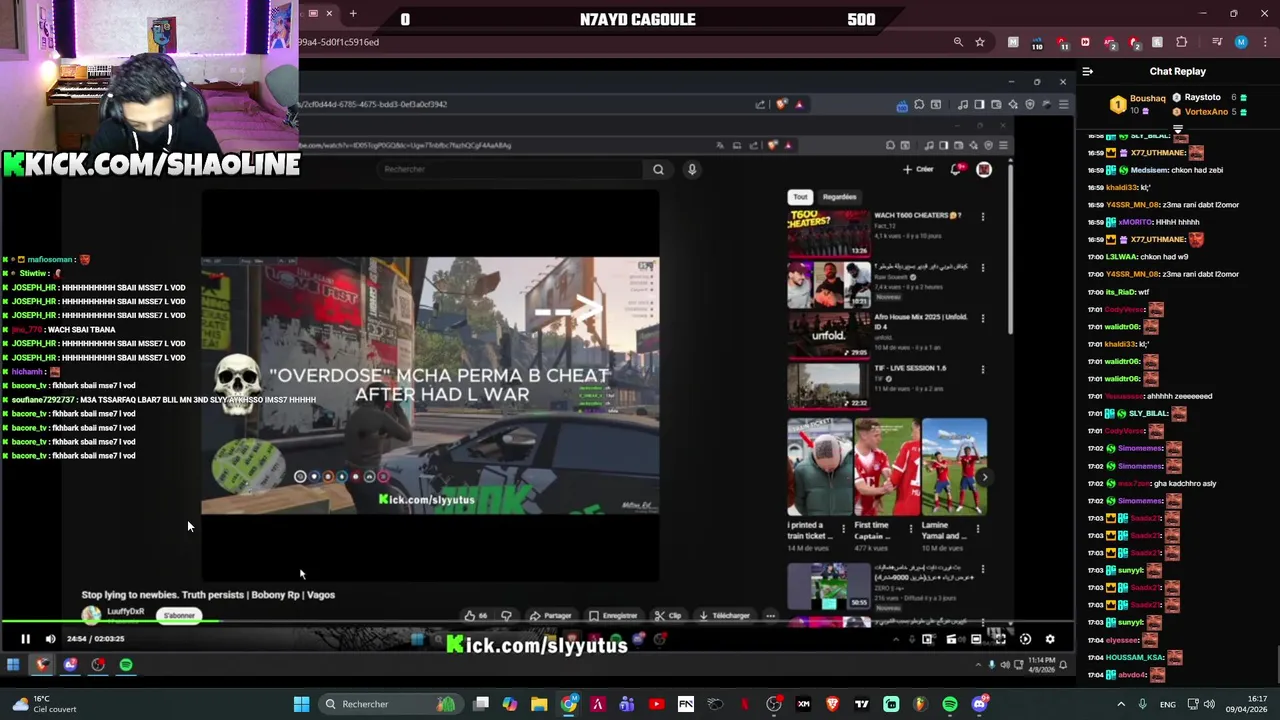The width and height of the screenshot is (1280, 720).
Task: Open the browser Extensions puzzle icon
Action: pos(1182,42)
